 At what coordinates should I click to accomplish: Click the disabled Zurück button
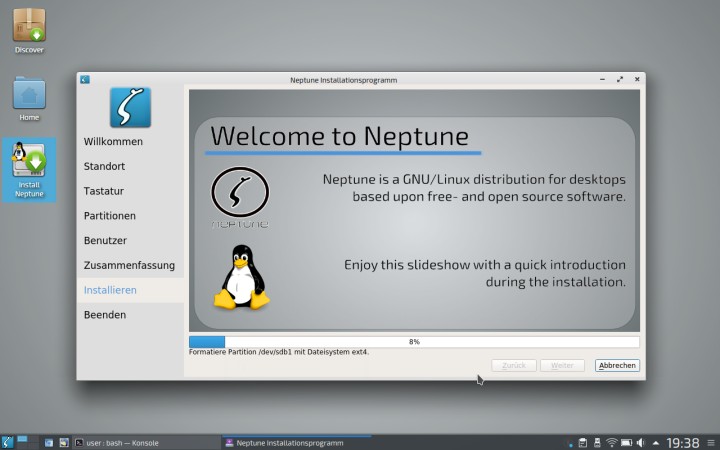click(x=514, y=366)
